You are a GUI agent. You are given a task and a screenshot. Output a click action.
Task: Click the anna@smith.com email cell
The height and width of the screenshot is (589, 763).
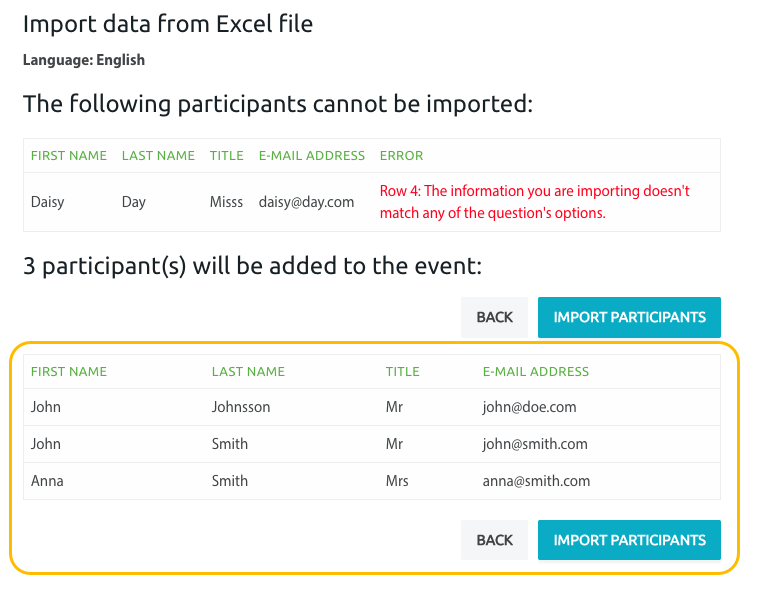[536, 481]
